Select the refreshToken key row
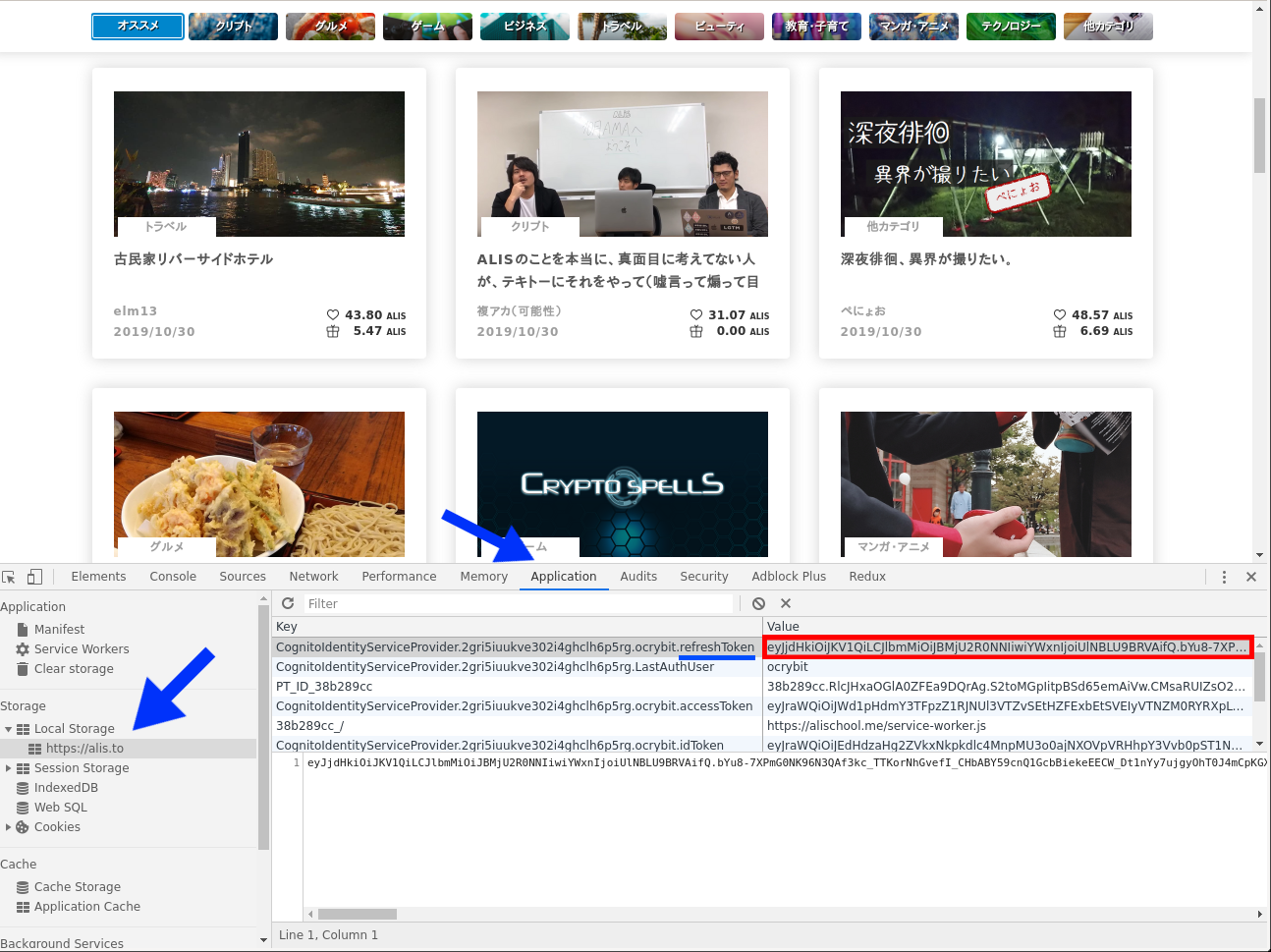The height and width of the screenshot is (952, 1271). tap(515, 647)
